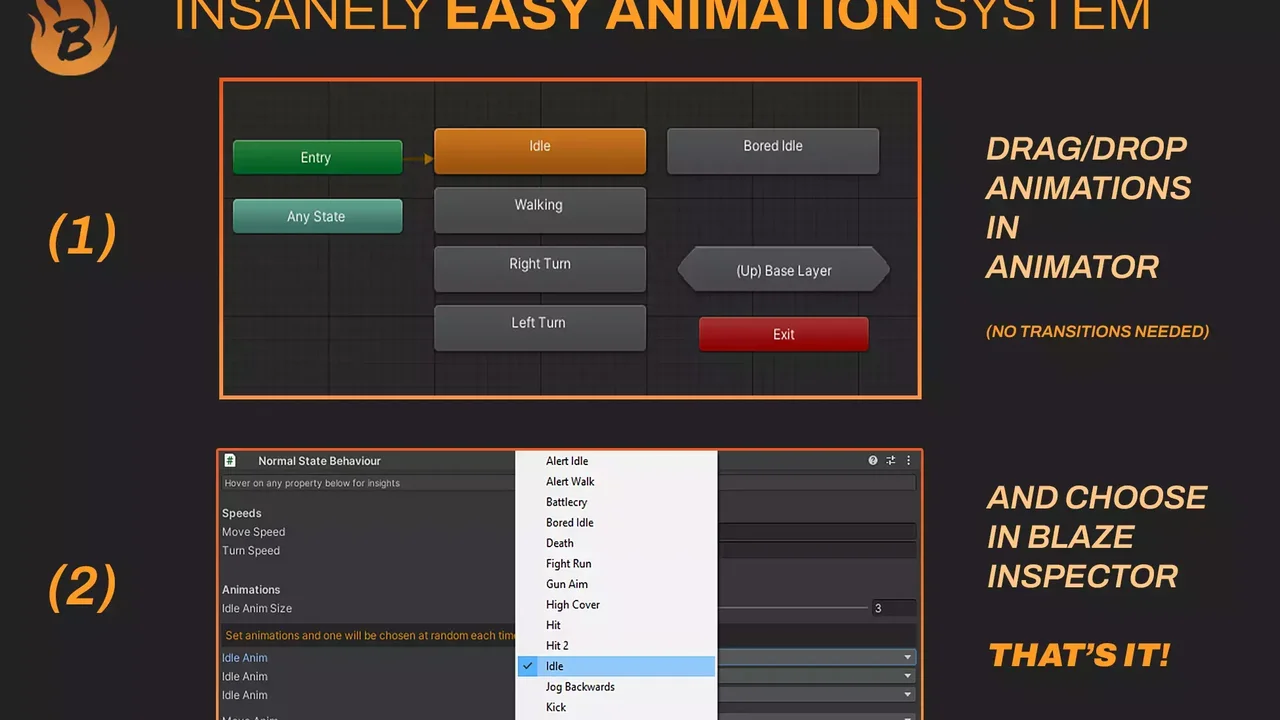This screenshot has width=1280, height=720.
Task: Open the three-dot component options menu
Action: [909, 461]
